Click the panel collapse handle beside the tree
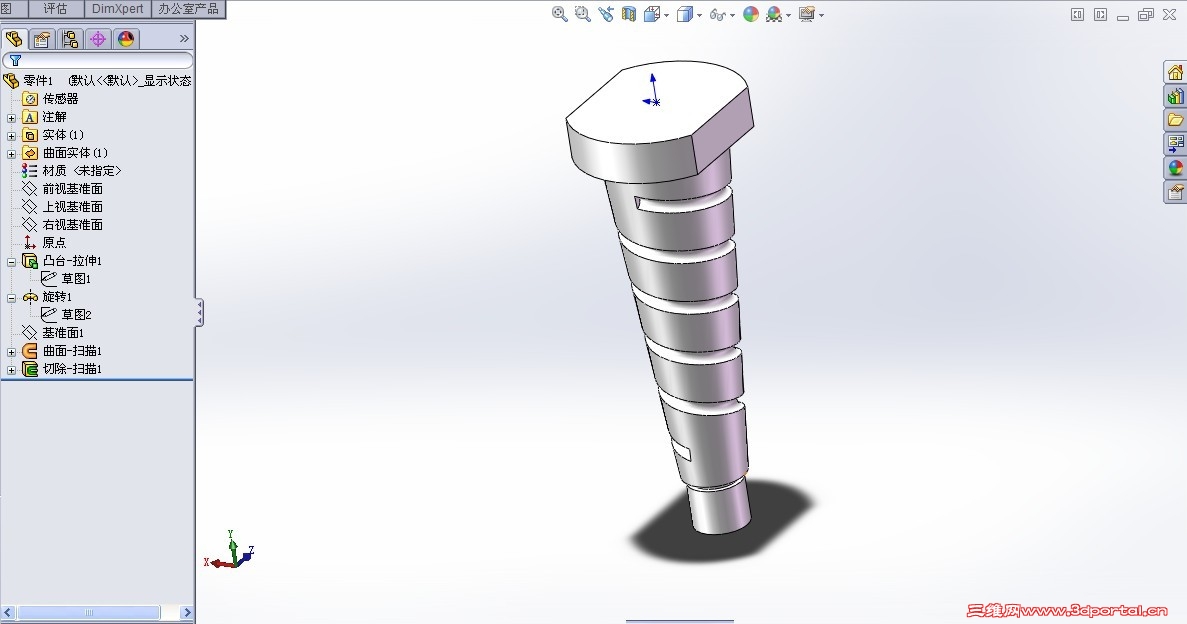The width and height of the screenshot is (1187, 624). click(199, 313)
